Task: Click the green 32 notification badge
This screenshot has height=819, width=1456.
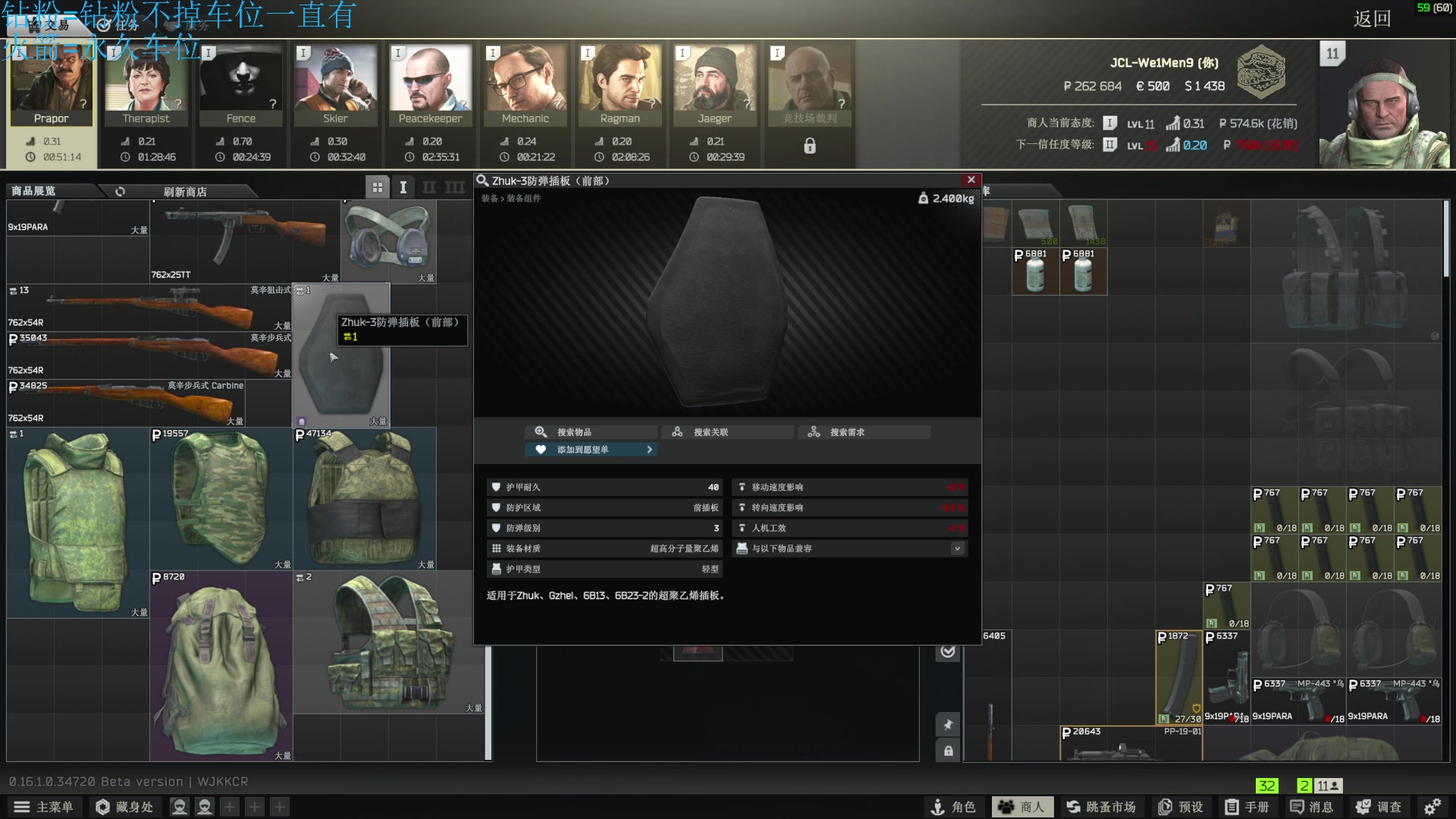Action: 1266,786
